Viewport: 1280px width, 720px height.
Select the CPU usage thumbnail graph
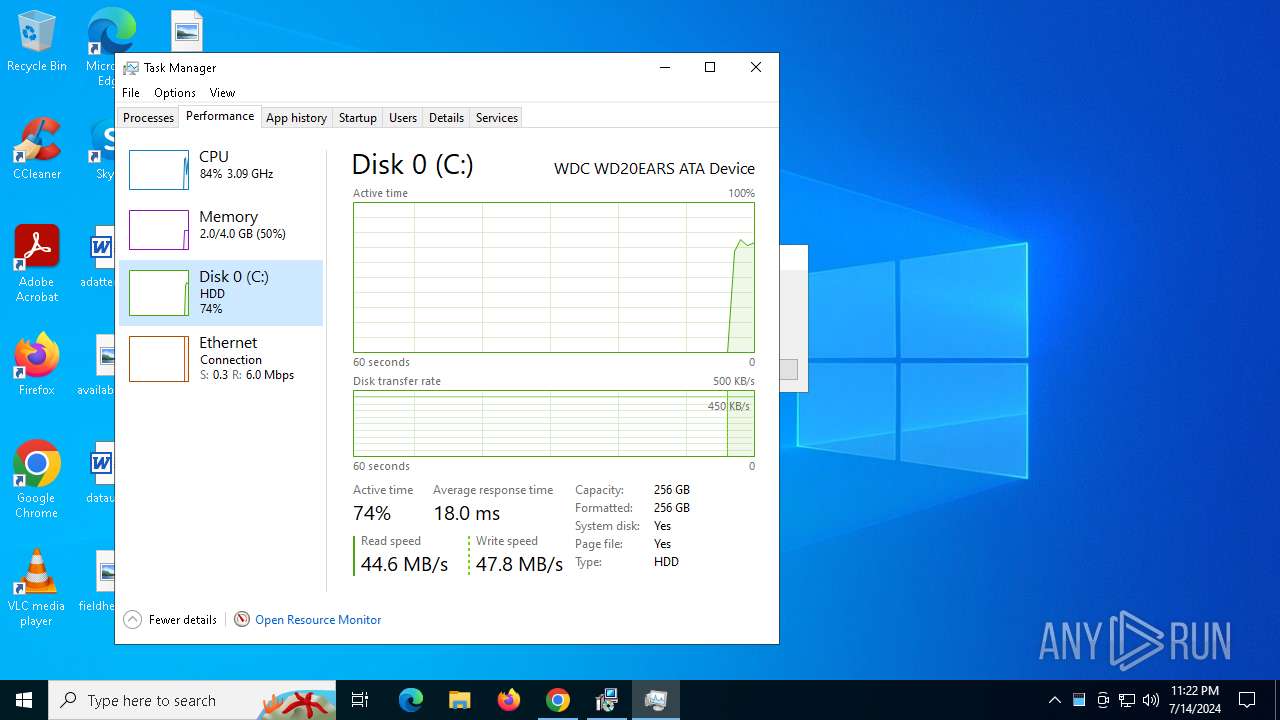(158, 170)
